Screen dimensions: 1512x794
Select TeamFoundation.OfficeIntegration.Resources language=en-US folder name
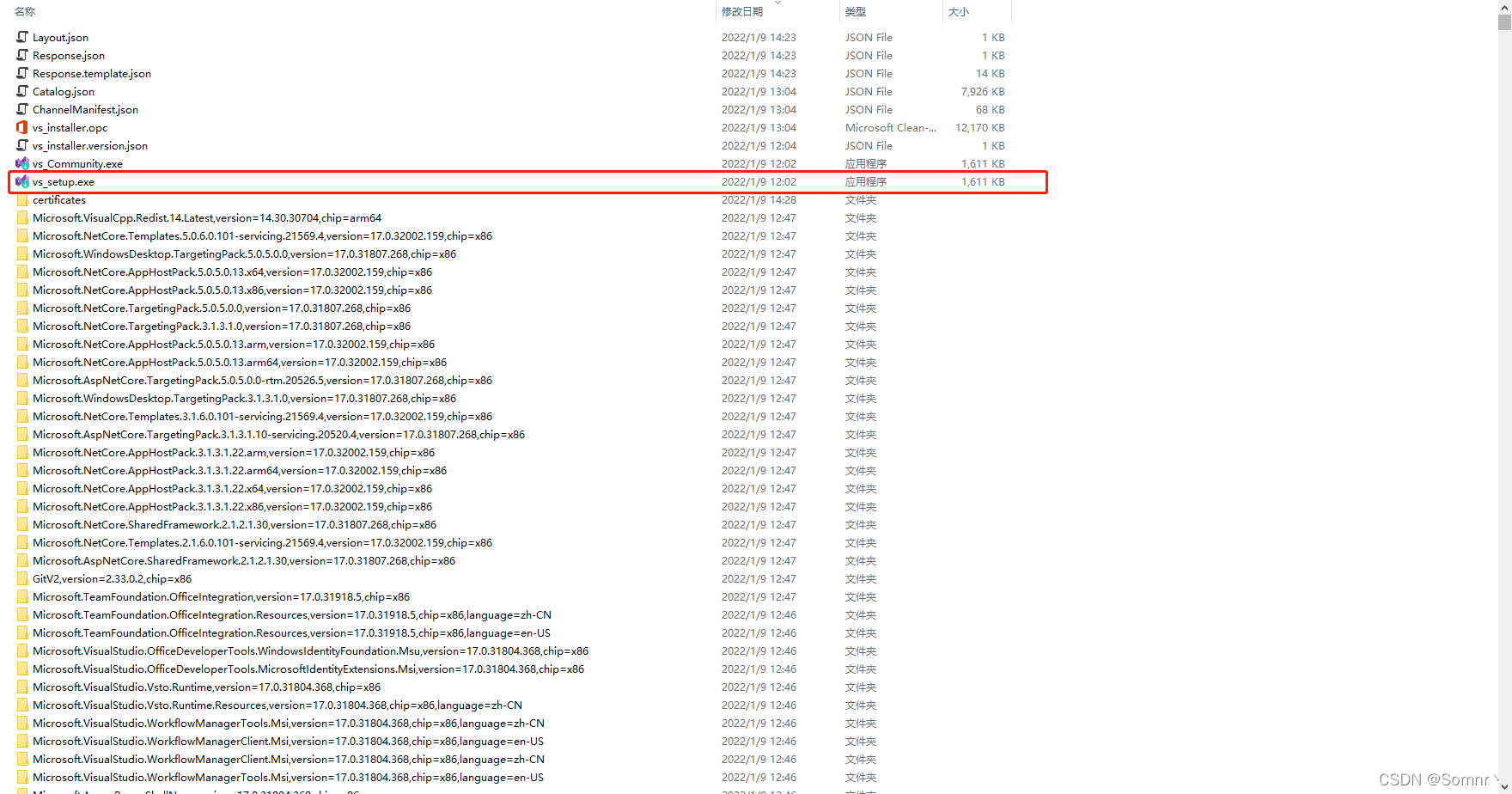click(291, 632)
